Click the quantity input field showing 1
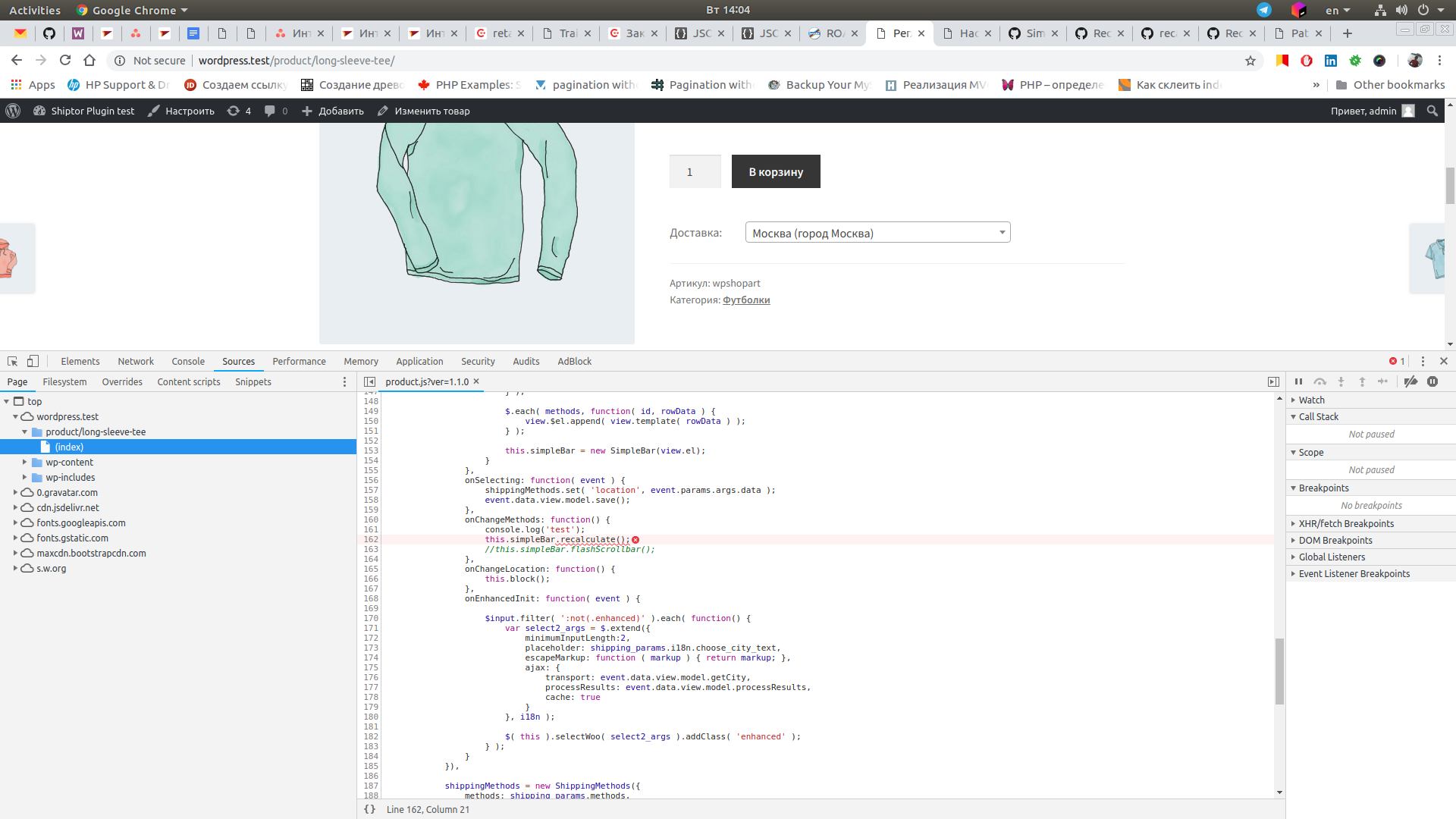The image size is (1456, 819). click(695, 171)
